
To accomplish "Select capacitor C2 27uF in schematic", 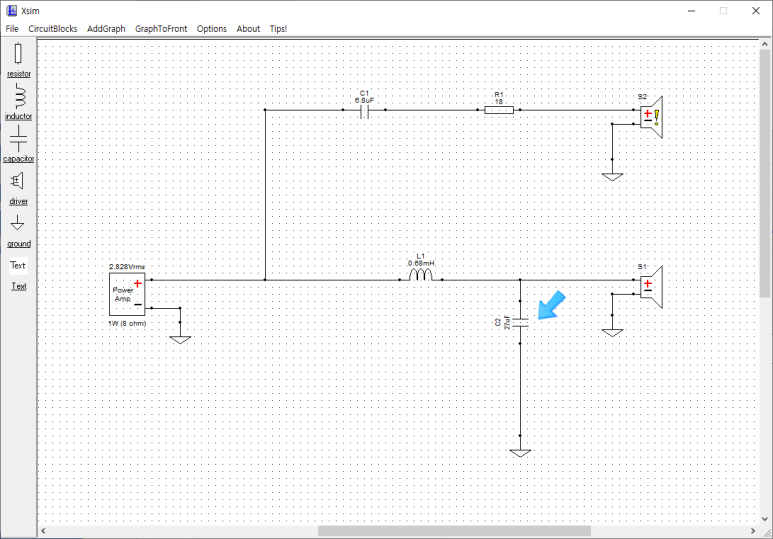I will pyautogui.click(x=520, y=323).
